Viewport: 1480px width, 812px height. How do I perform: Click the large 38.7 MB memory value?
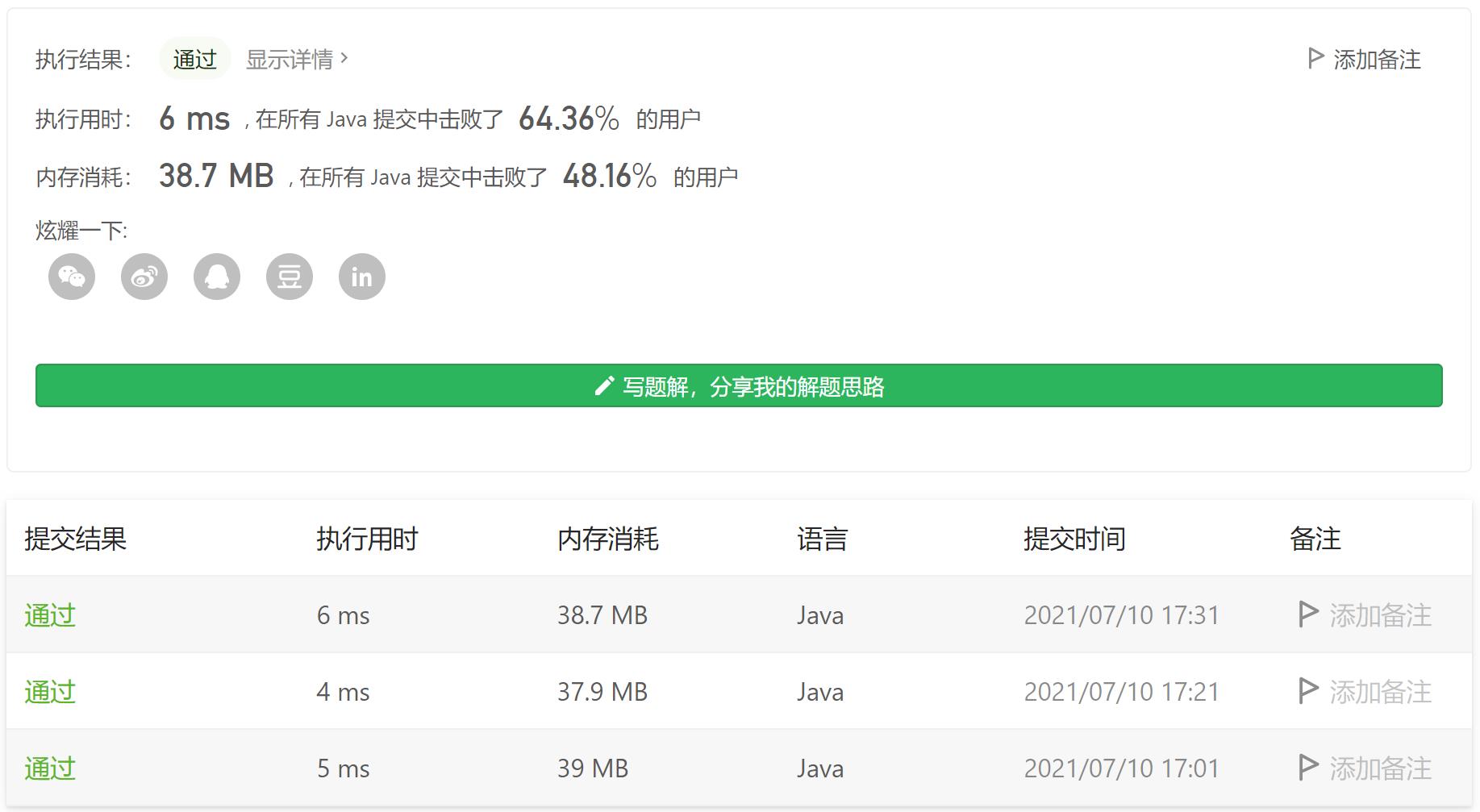216,176
